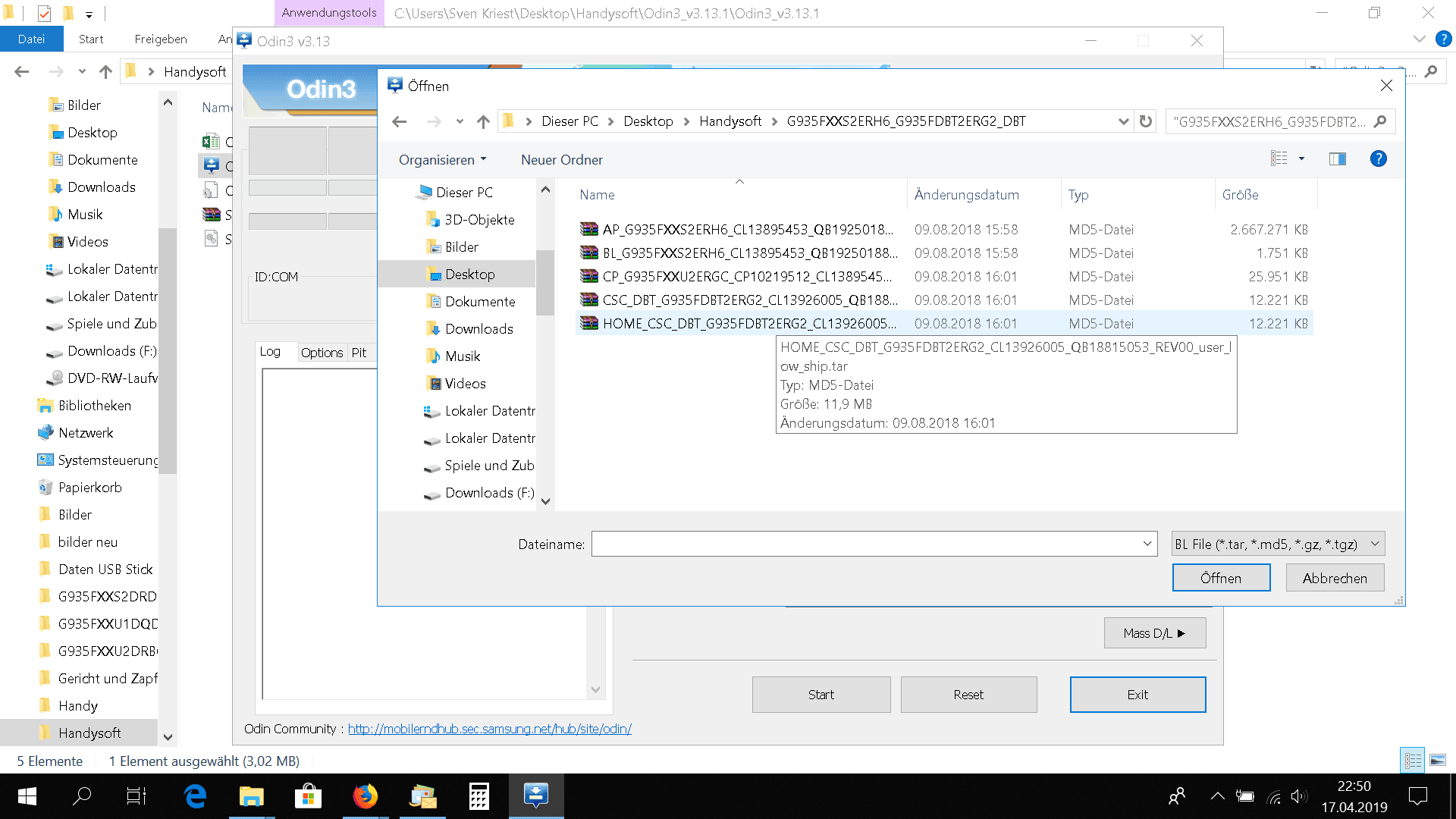1456x819 pixels.
Task: Switch to Log tab in Odin3
Action: tap(270, 352)
